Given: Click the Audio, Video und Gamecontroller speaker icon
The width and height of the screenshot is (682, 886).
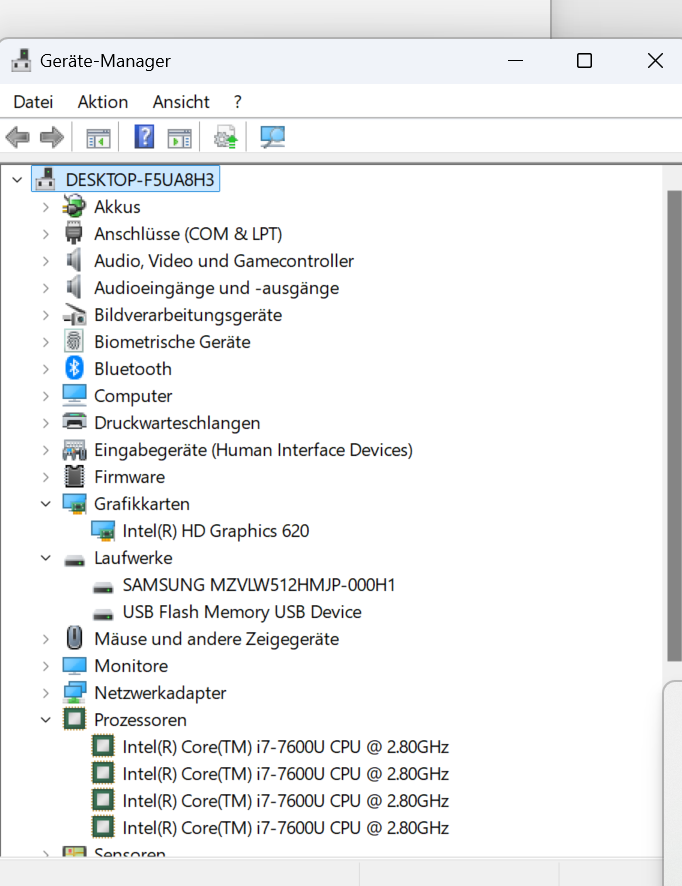Looking at the screenshot, I should [x=74, y=260].
